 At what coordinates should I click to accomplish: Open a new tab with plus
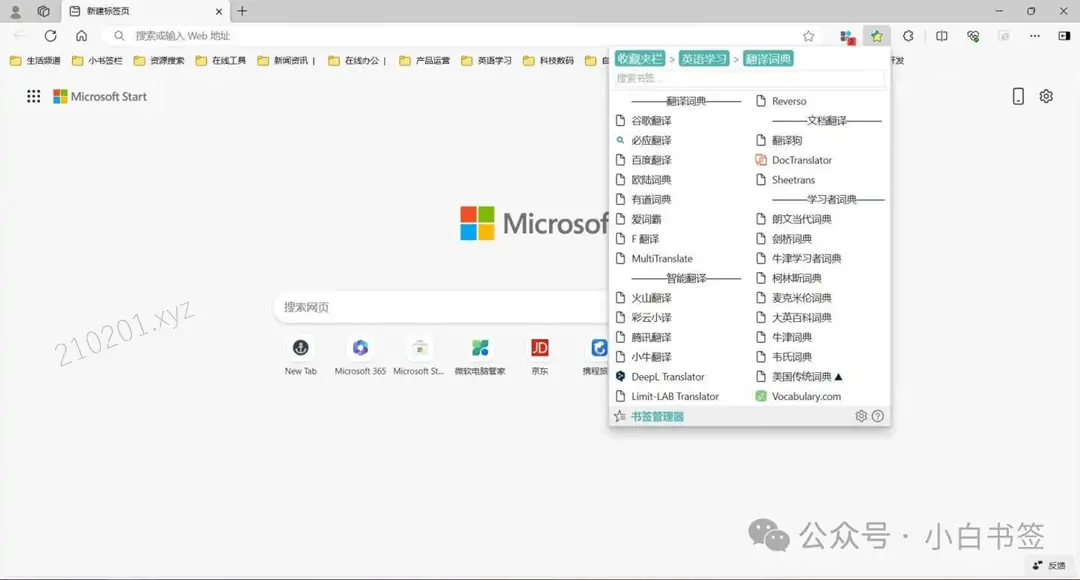pos(242,11)
